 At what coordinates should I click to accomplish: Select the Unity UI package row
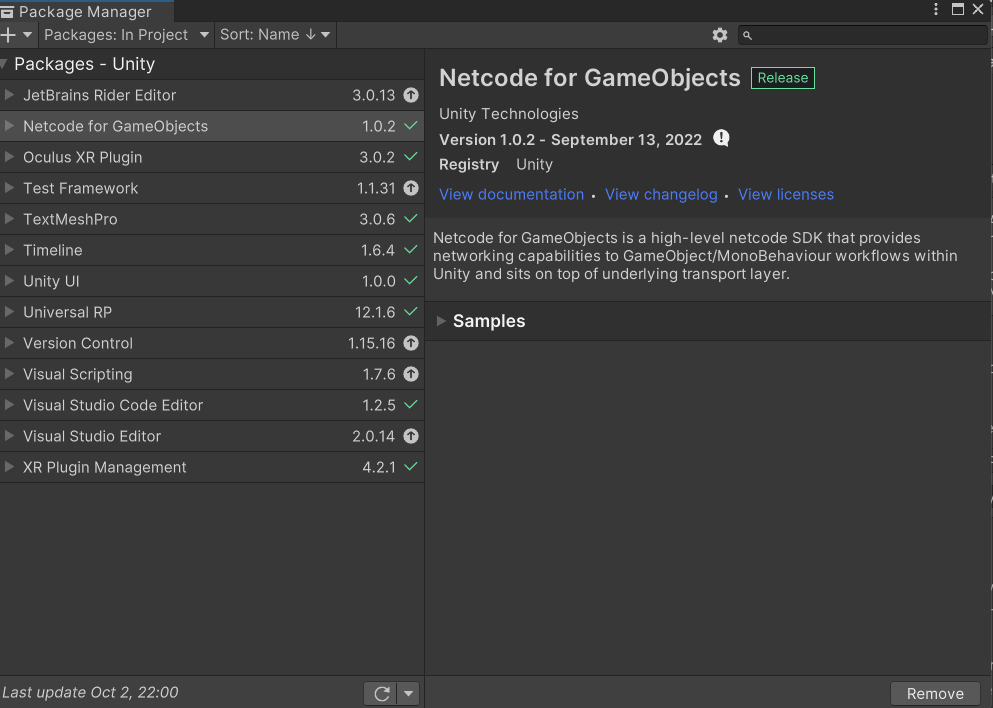pyautogui.click(x=212, y=281)
